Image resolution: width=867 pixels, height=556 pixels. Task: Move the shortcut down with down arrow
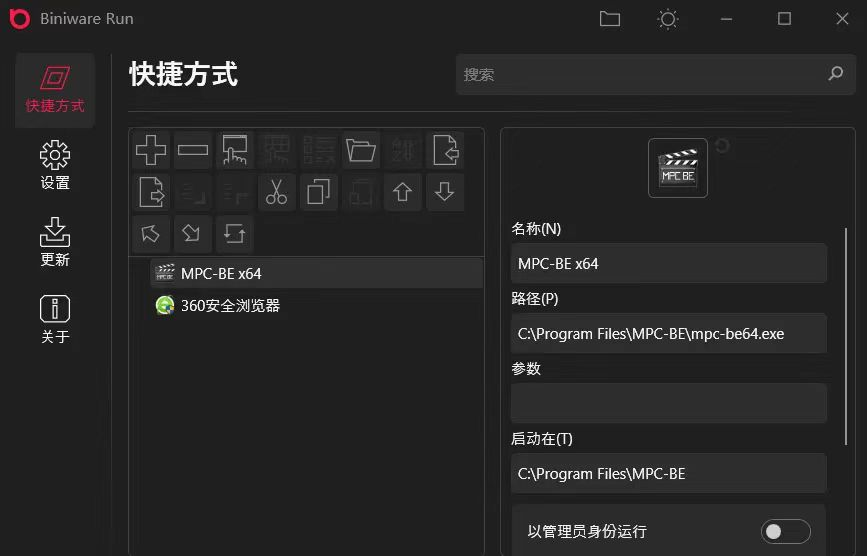(x=445, y=192)
